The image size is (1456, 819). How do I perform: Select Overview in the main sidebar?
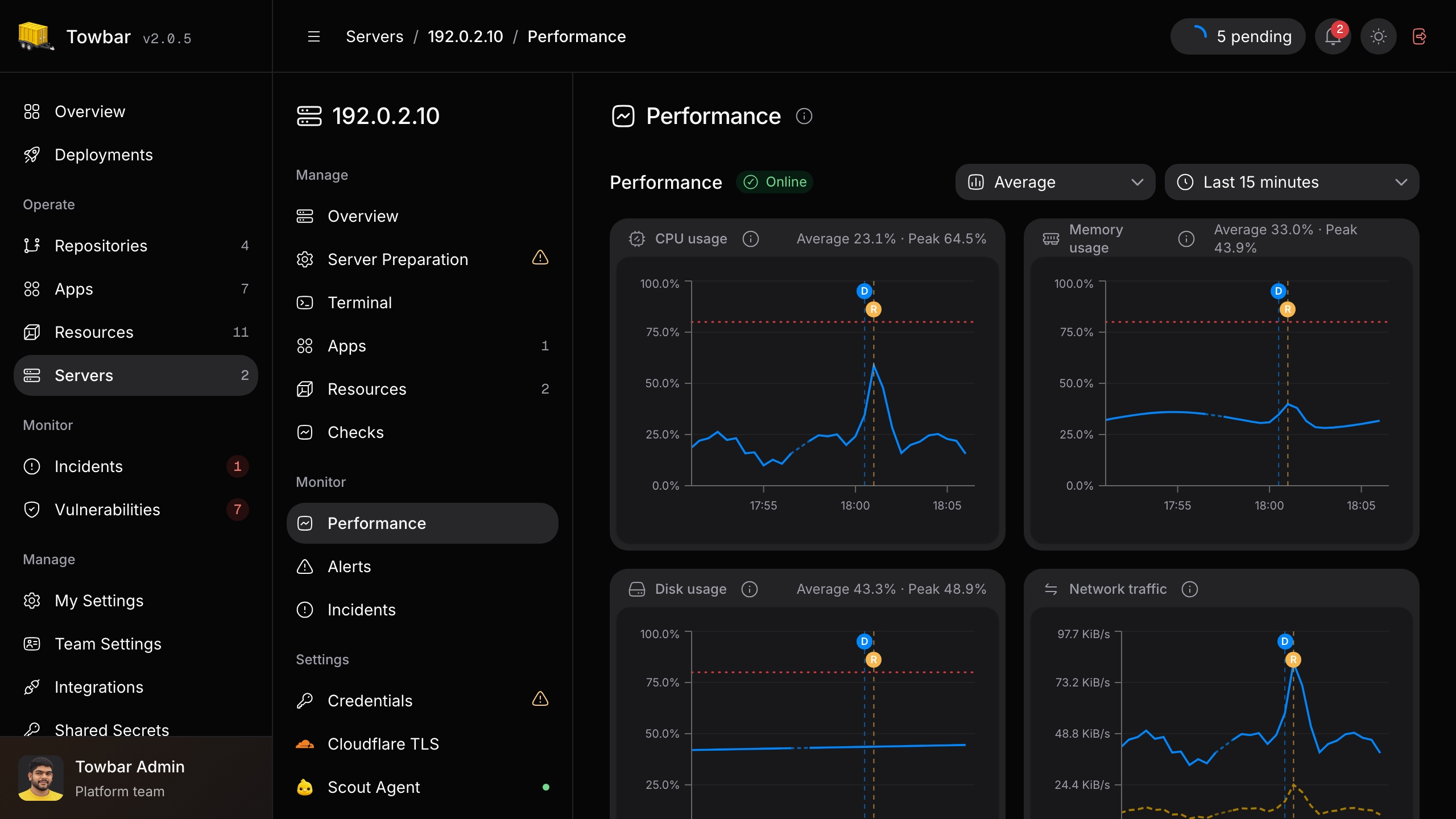point(136,111)
